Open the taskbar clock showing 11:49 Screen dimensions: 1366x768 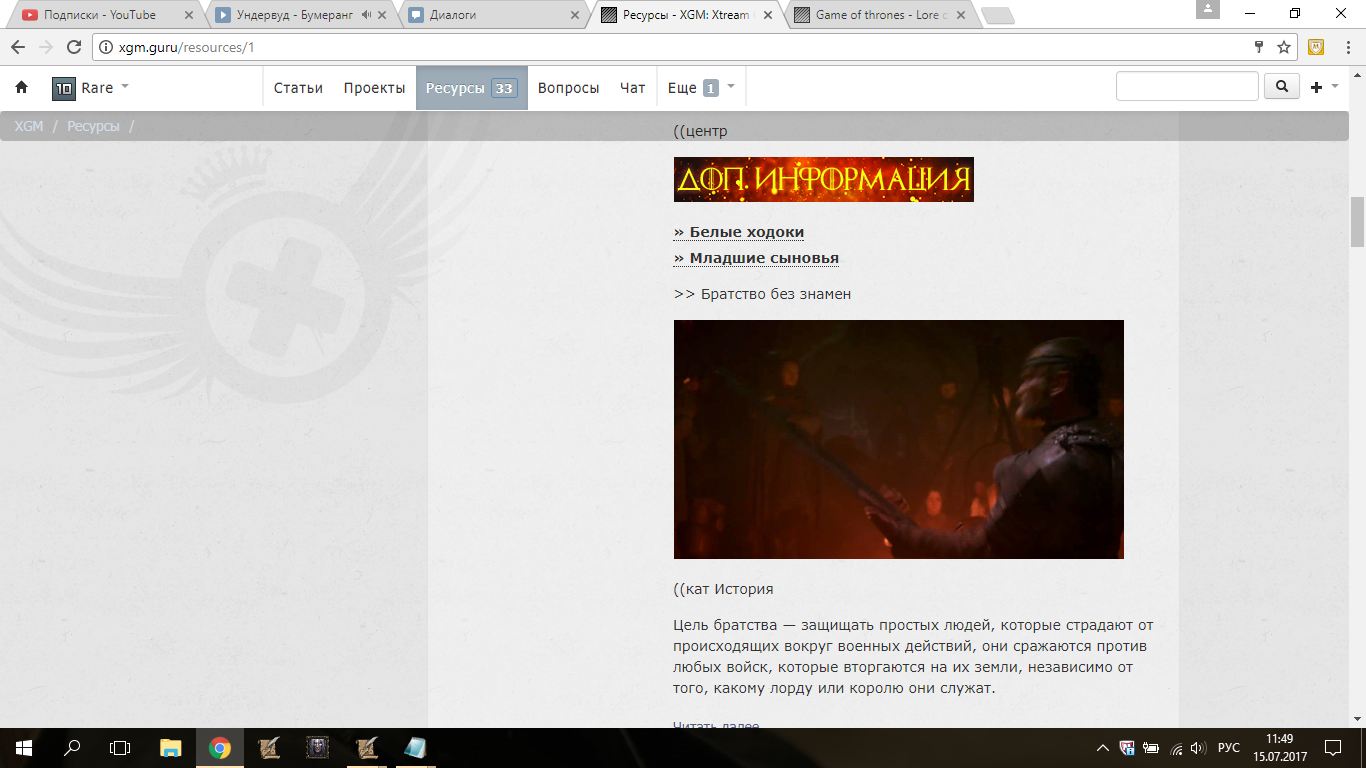point(1279,748)
